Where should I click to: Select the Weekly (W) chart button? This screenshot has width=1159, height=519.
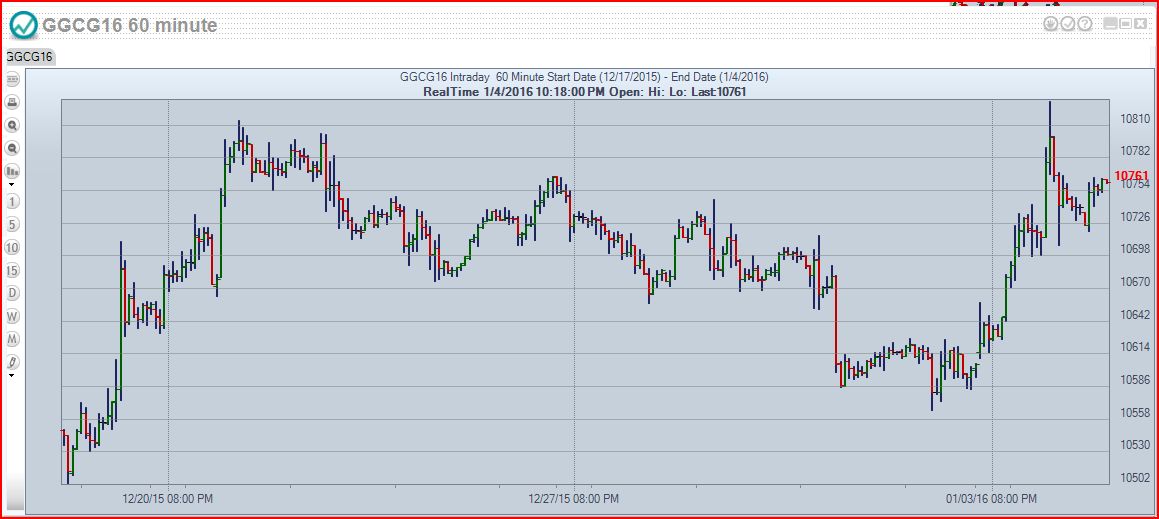click(x=13, y=316)
